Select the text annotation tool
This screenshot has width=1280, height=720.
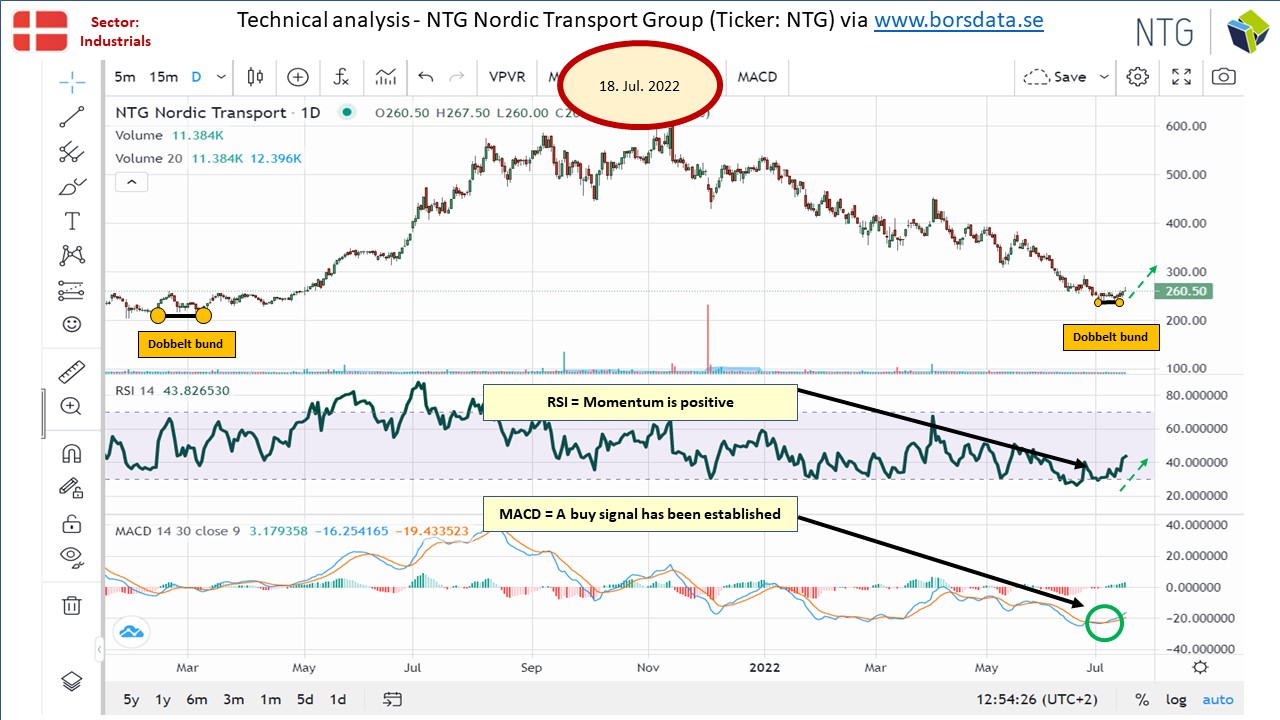pos(71,221)
